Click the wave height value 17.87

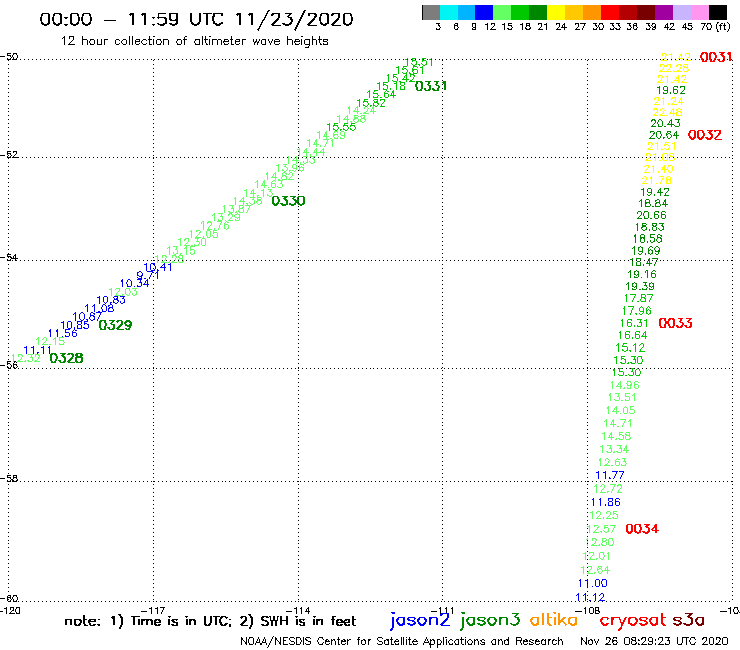[x=639, y=298]
